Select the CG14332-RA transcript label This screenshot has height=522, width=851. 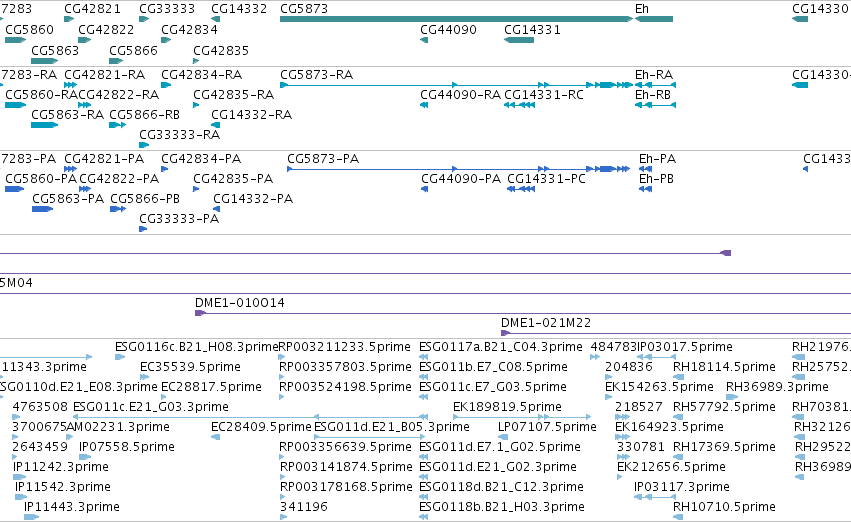click(252, 115)
